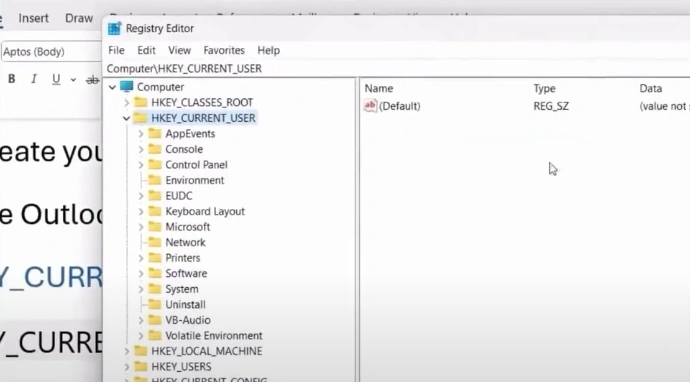The image size is (690, 382).
Task: Click the Type column header
Action: pyautogui.click(x=544, y=88)
